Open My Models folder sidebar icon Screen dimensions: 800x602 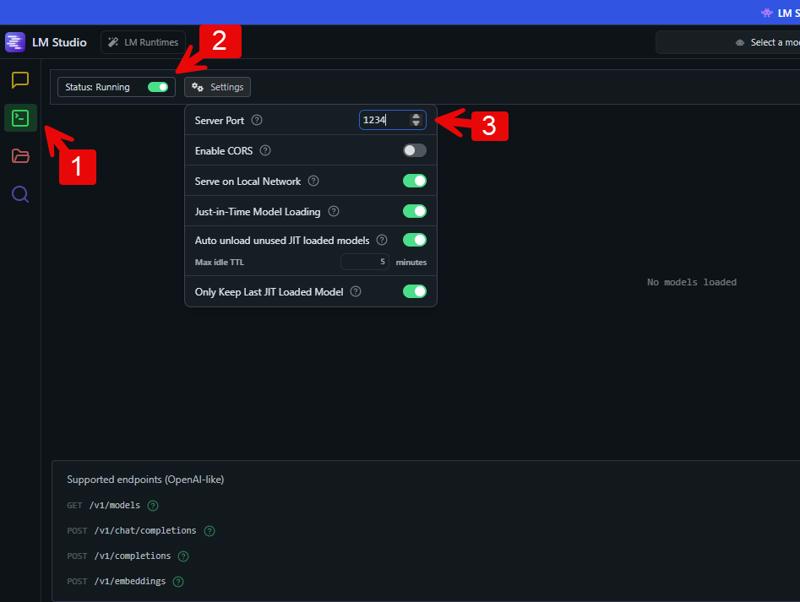click(20, 156)
